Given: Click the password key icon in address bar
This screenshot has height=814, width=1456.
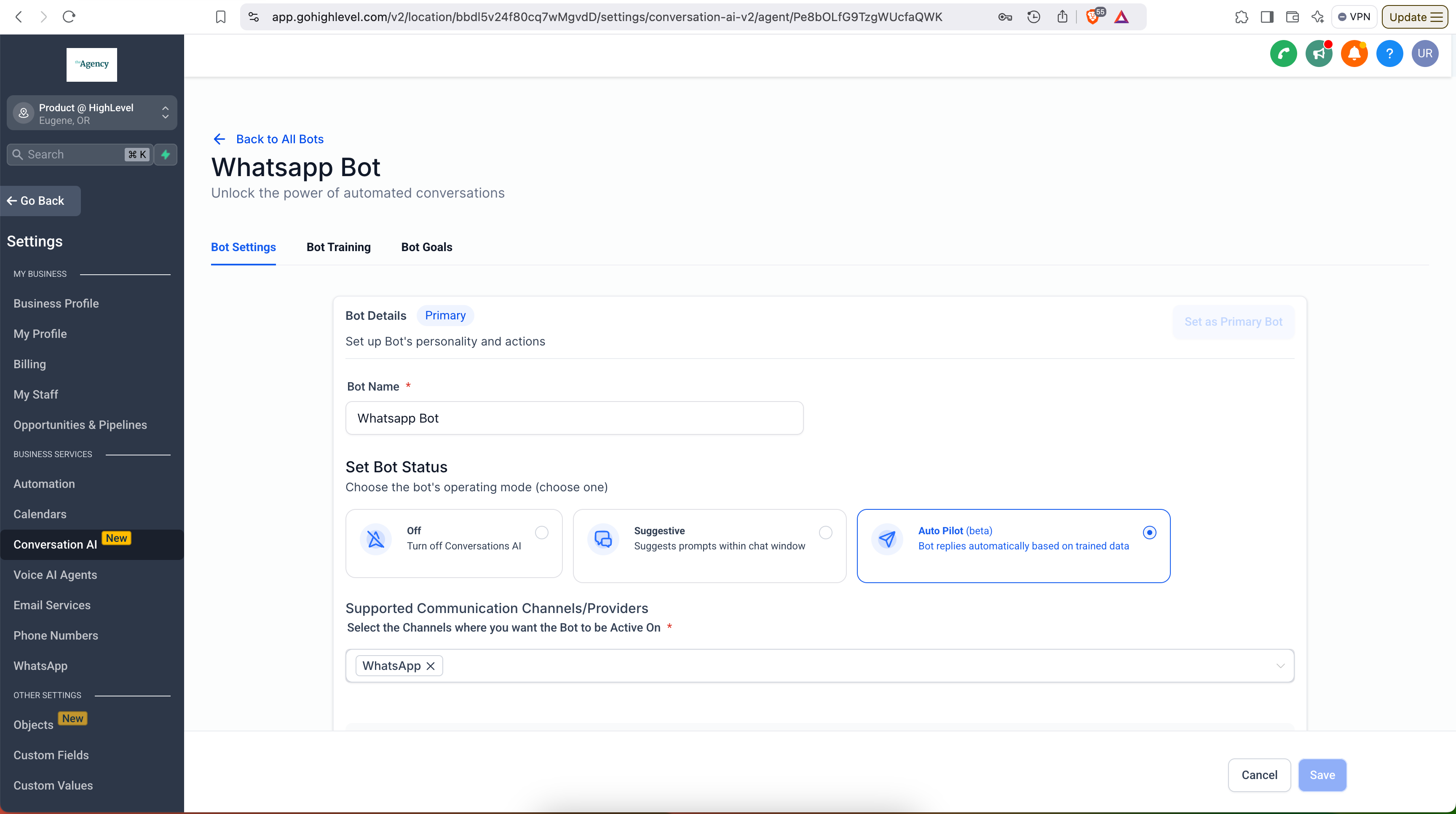Looking at the screenshot, I should [x=1005, y=17].
